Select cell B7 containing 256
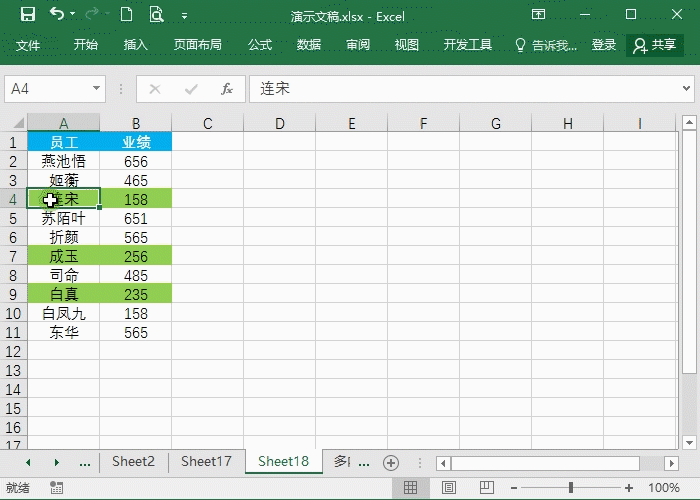The height and width of the screenshot is (500, 700). click(x=136, y=256)
